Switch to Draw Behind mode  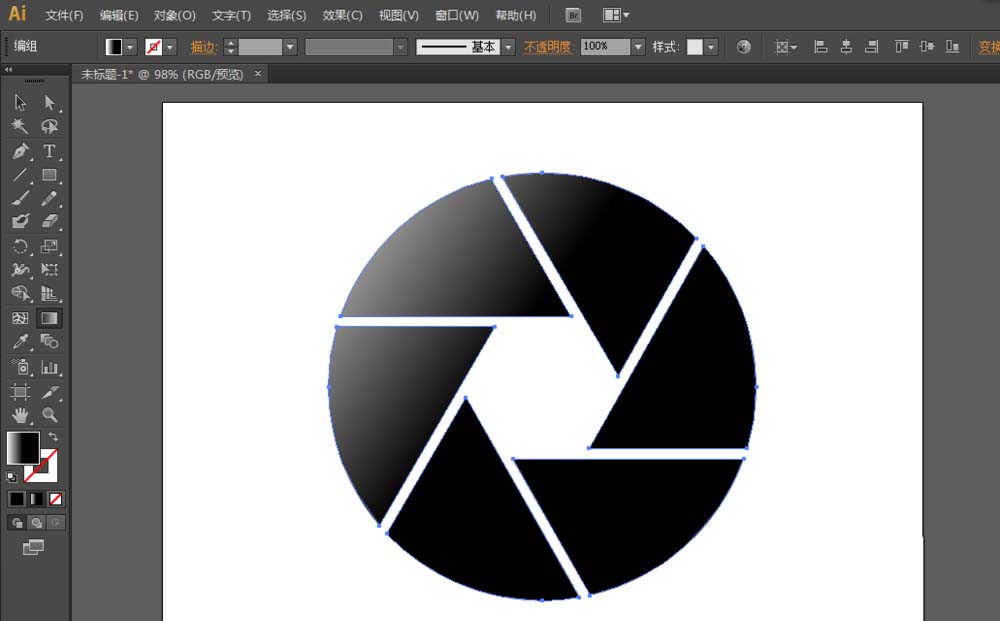[x=37, y=522]
